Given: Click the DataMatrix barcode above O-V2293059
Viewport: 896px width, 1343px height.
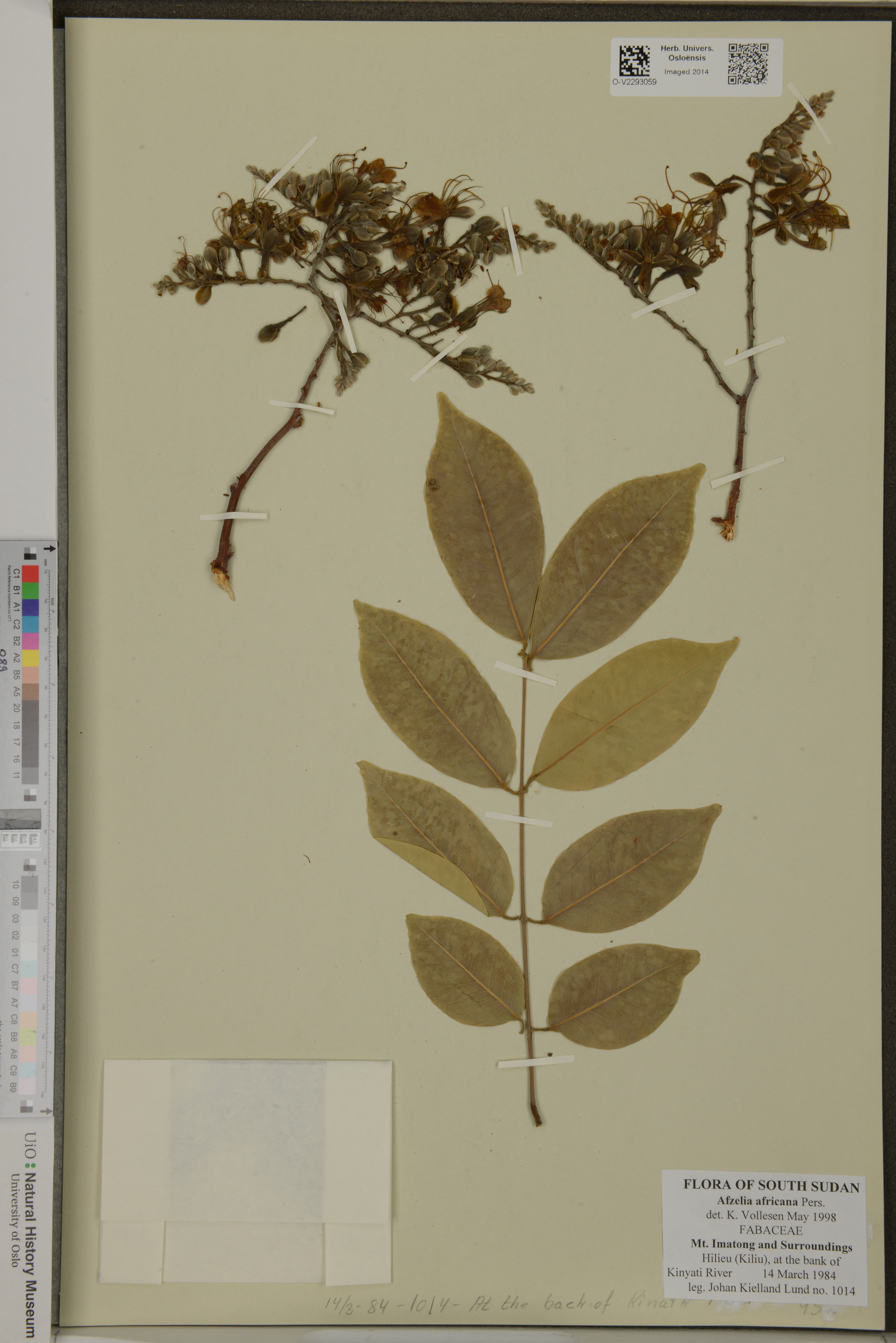Looking at the screenshot, I should point(634,61).
